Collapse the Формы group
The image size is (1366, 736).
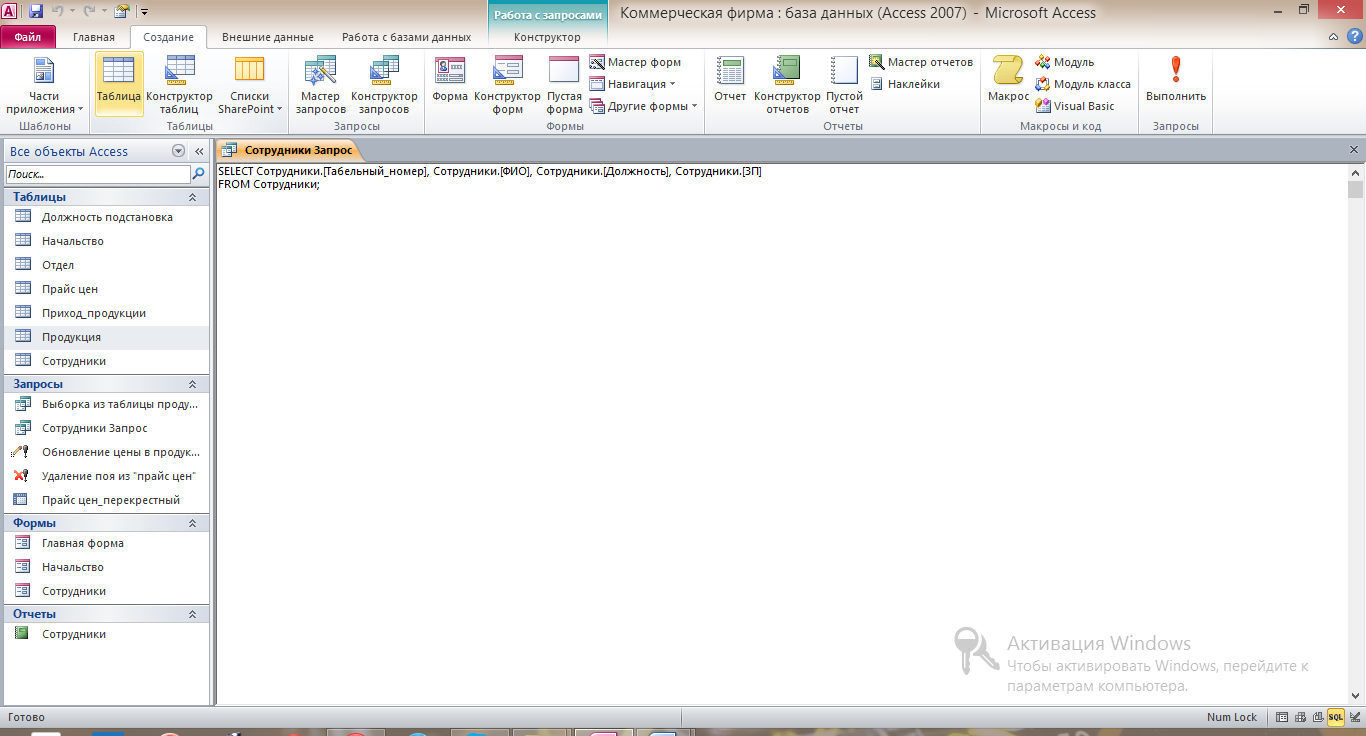tap(192, 523)
